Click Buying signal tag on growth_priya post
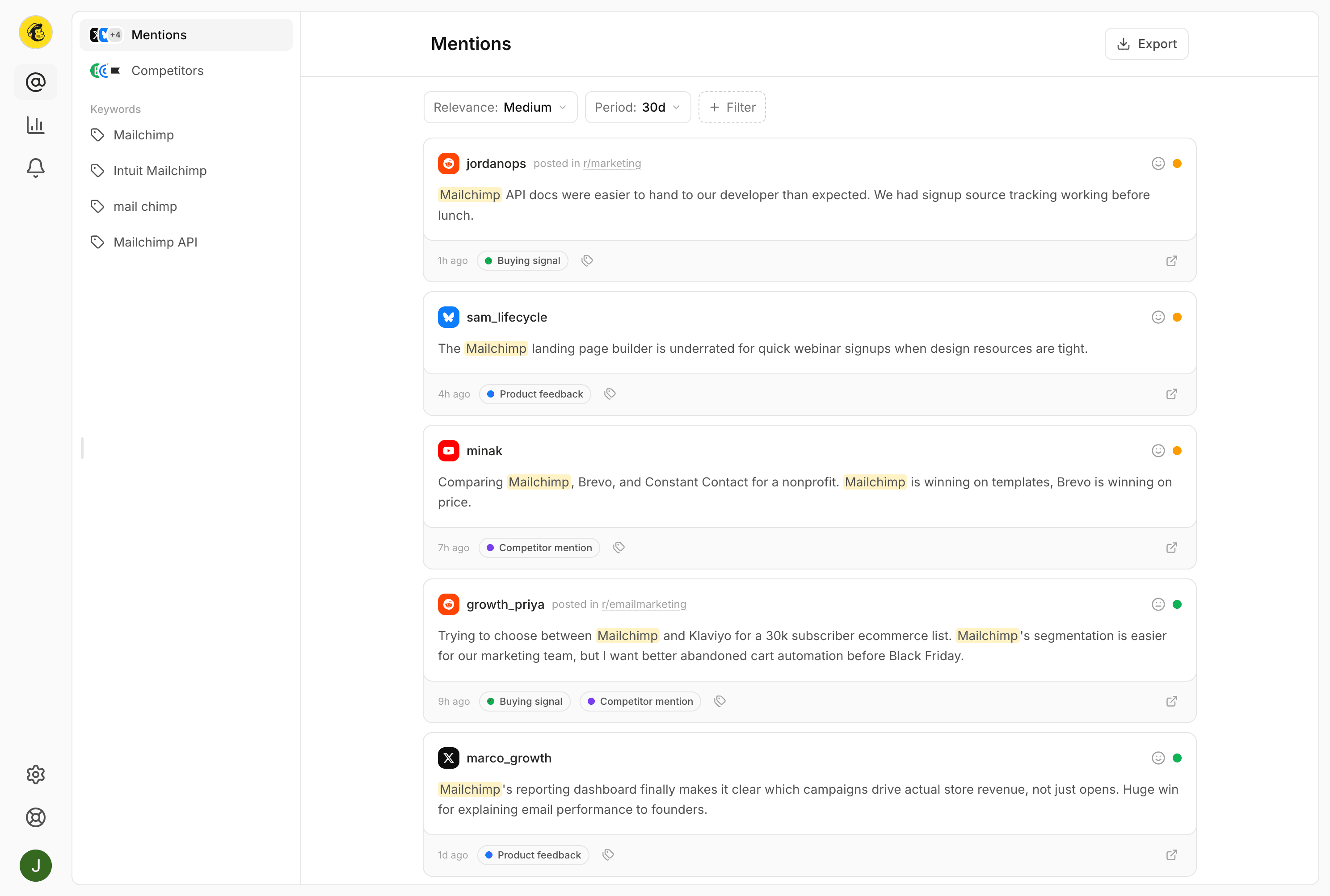Viewport: 1330px width, 896px height. (x=525, y=702)
